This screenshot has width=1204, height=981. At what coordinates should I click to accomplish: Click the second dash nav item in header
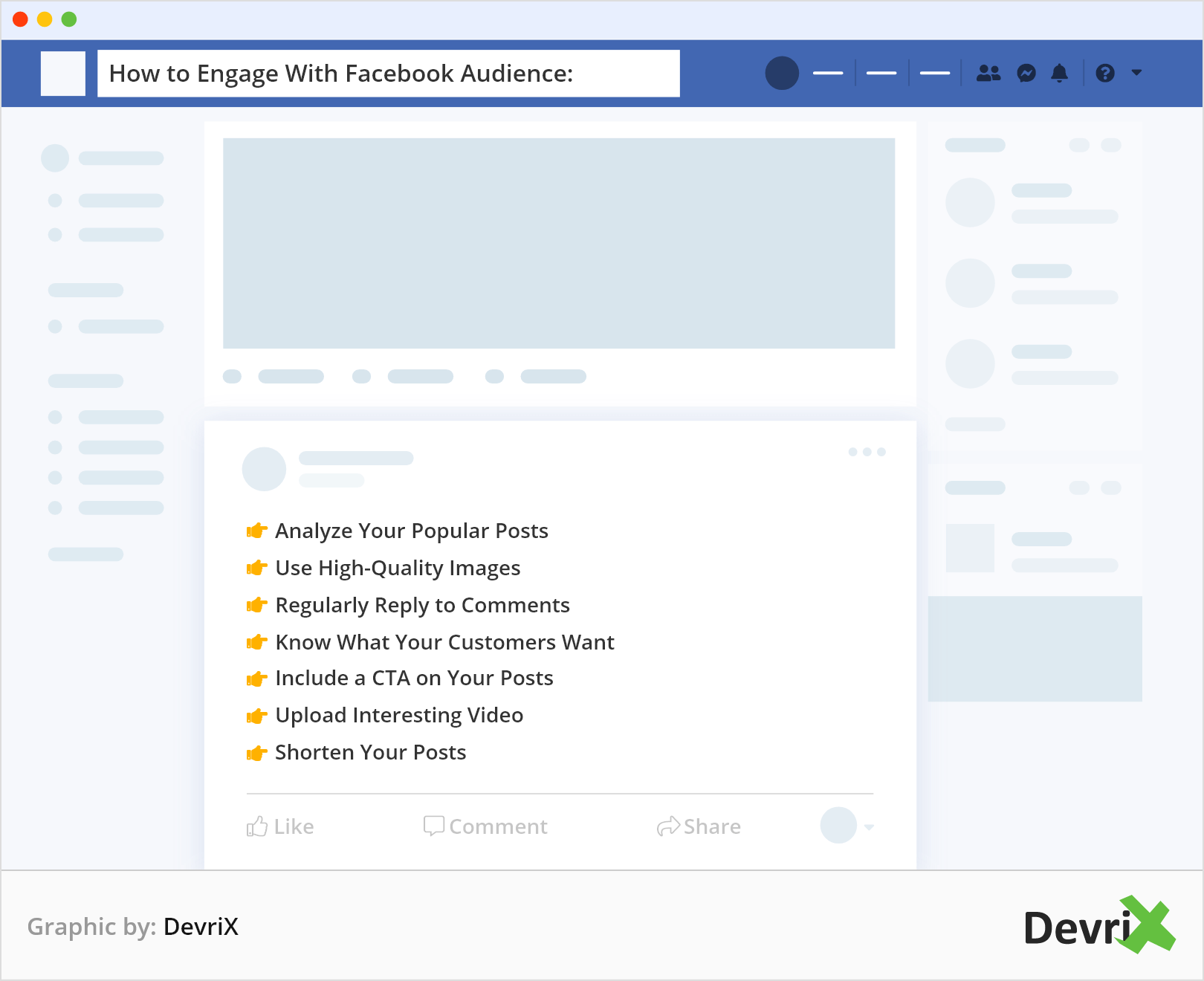click(x=881, y=73)
